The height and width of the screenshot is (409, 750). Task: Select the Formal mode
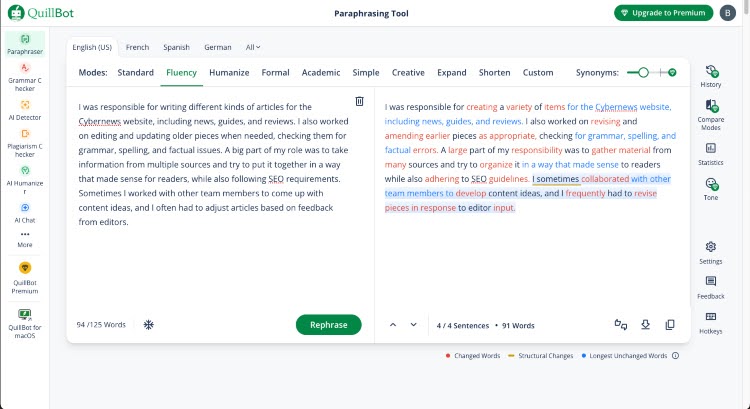coord(275,73)
